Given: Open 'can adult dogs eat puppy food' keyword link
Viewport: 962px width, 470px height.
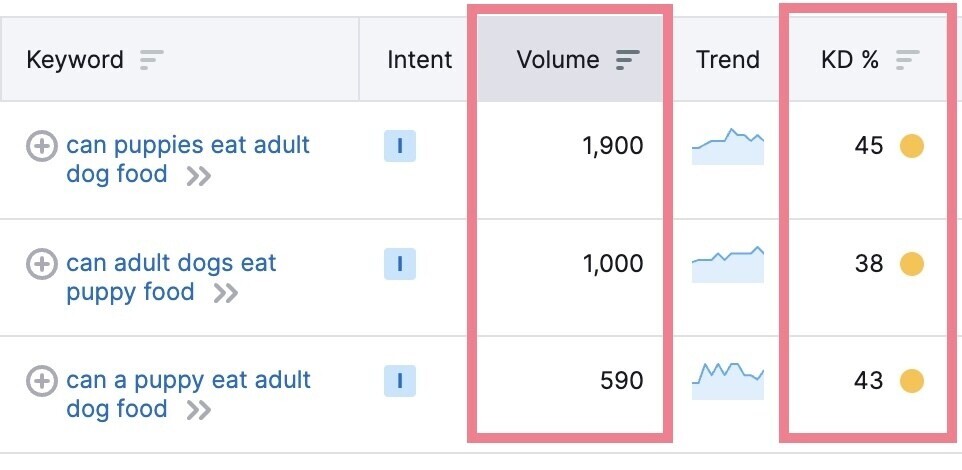Looking at the screenshot, I should (171, 264).
